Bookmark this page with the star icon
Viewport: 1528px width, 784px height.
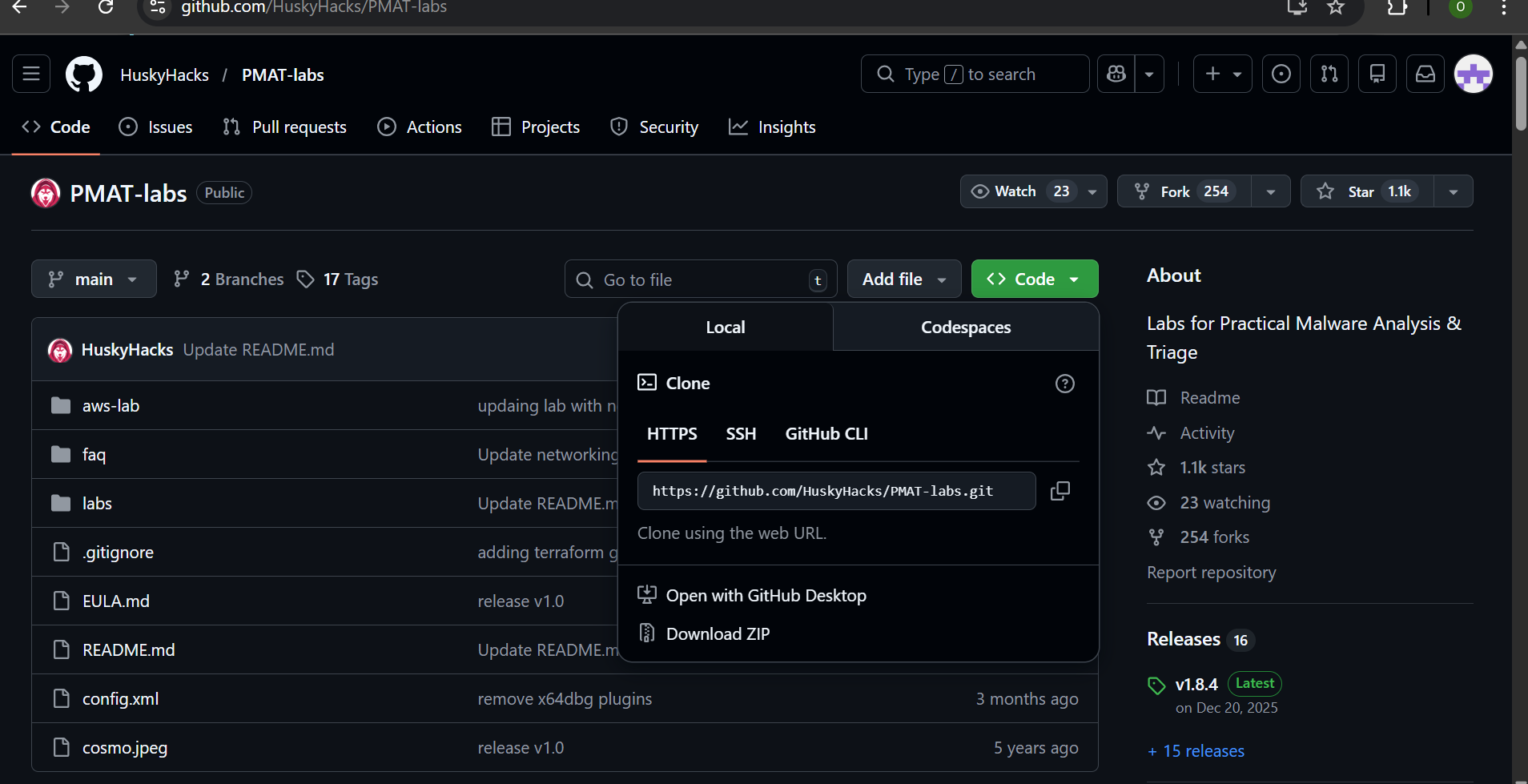coord(1336,8)
